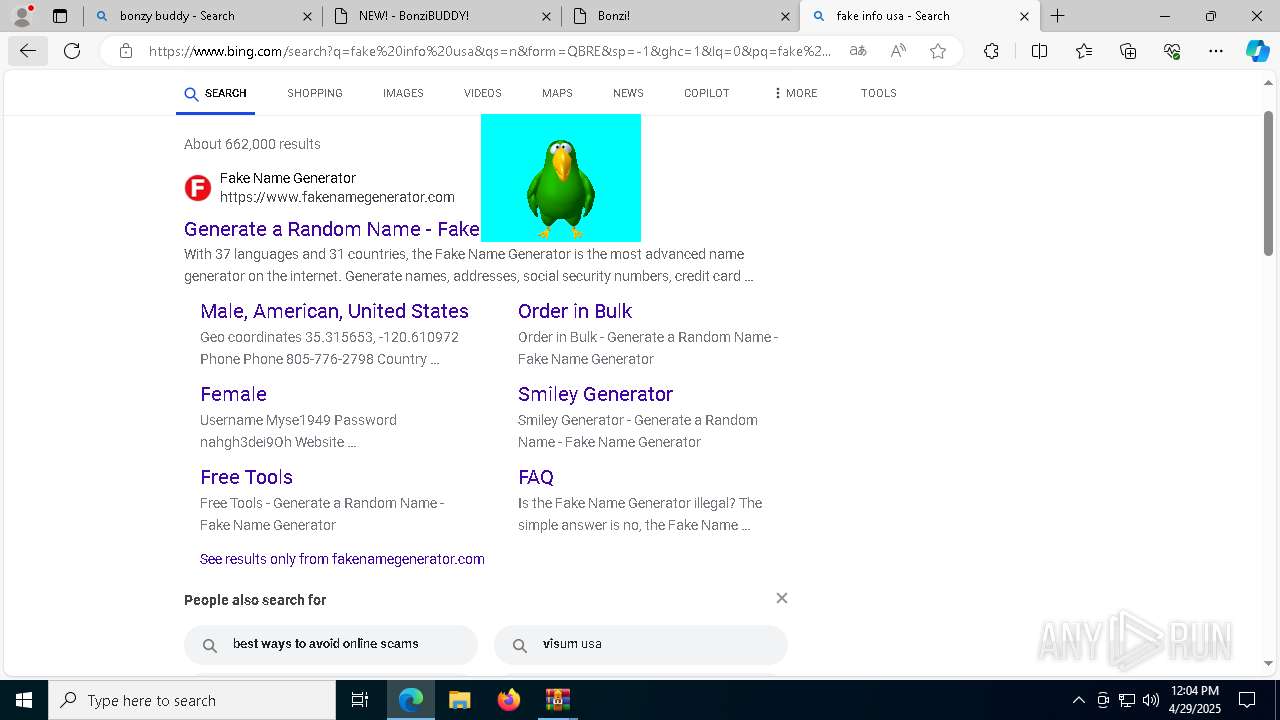Open WinRAR from the taskbar
The height and width of the screenshot is (720, 1280).
pos(557,700)
